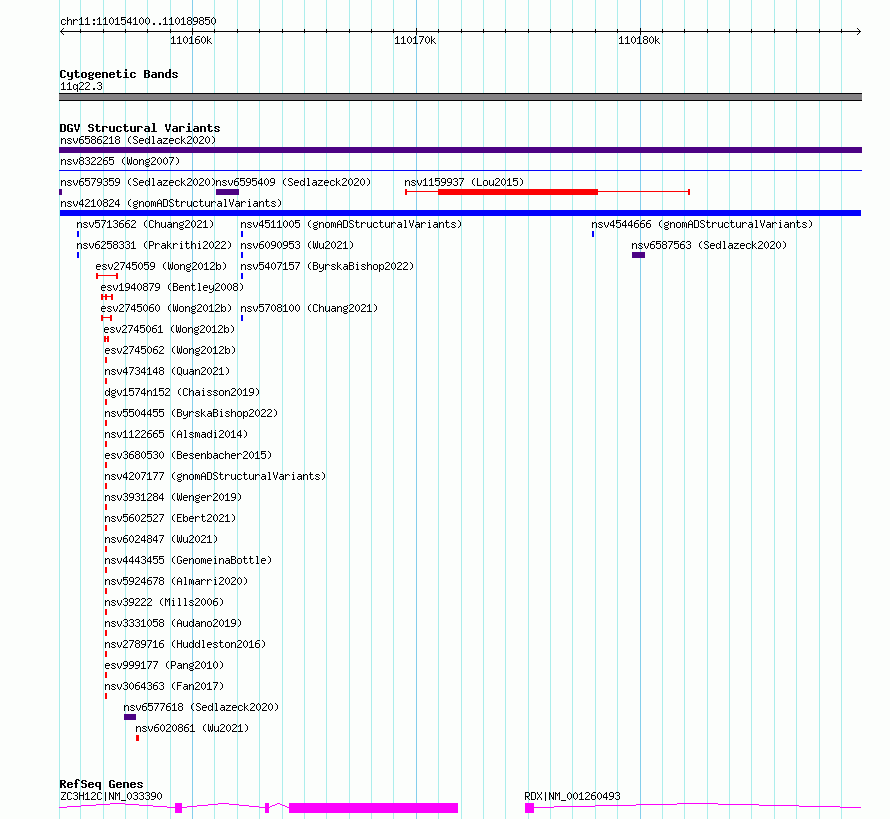Click the 11q22.3 band label

(81, 86)
